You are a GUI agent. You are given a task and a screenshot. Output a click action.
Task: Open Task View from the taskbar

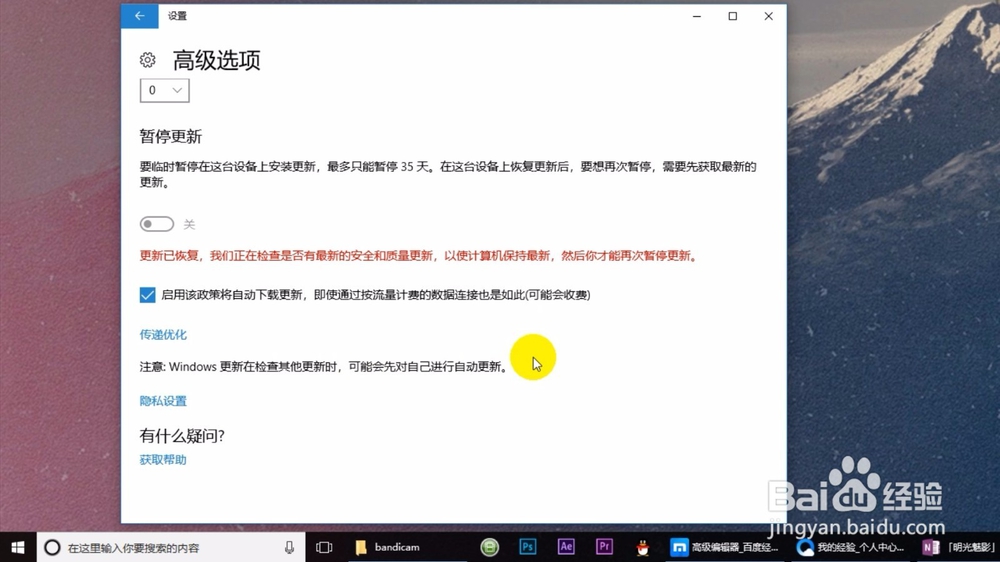(324, 547)
